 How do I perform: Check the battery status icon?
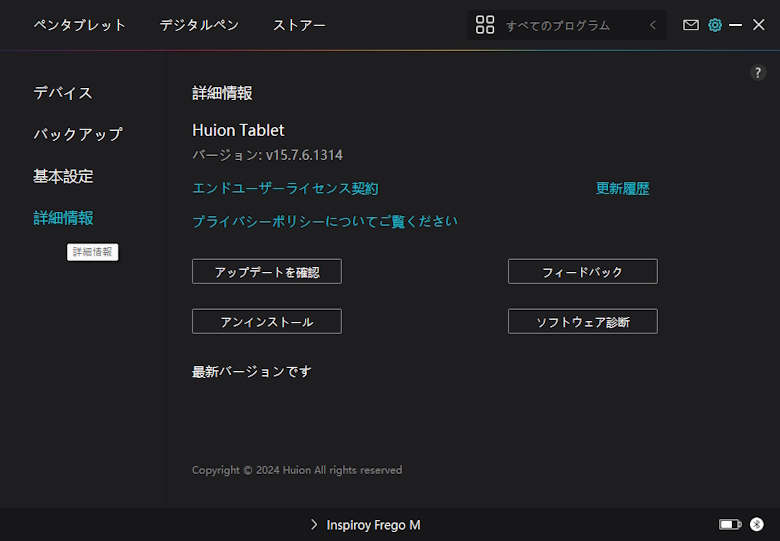(730, 524)
